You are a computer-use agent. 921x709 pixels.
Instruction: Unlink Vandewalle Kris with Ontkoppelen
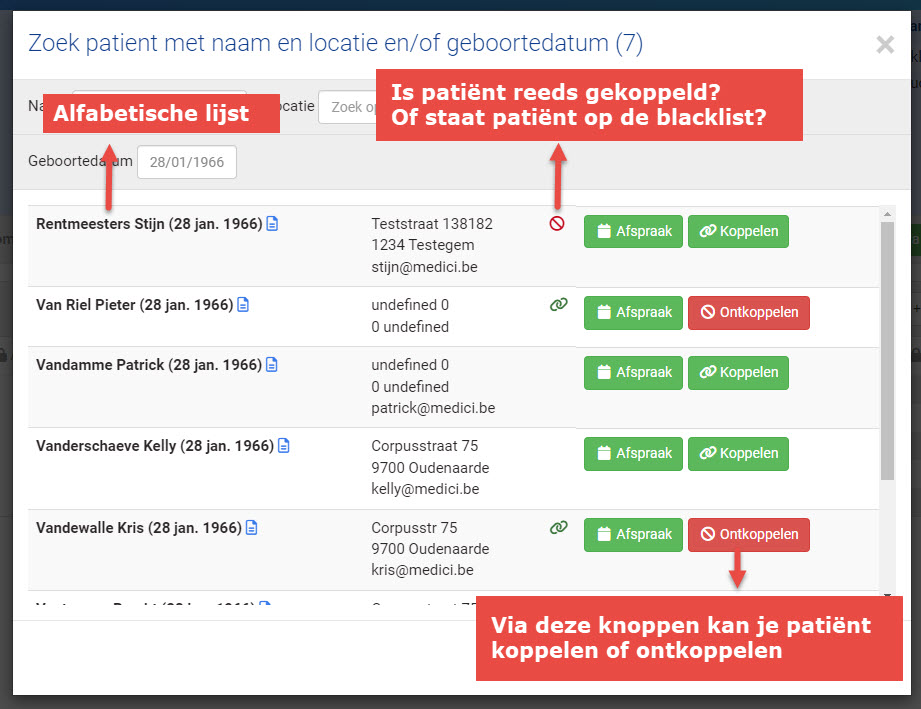coord(749,535)
